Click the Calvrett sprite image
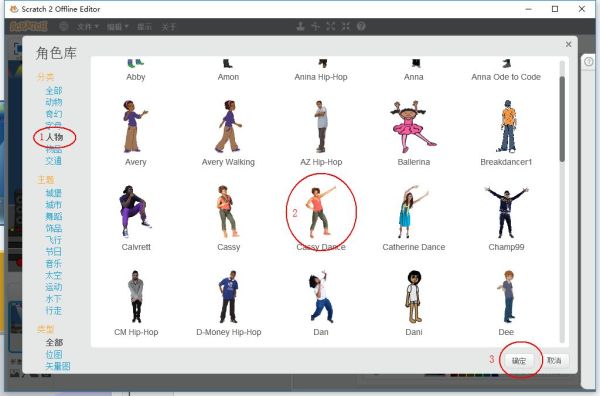Image resolution: width=600 pixels, height=396 pixels. 135,211
